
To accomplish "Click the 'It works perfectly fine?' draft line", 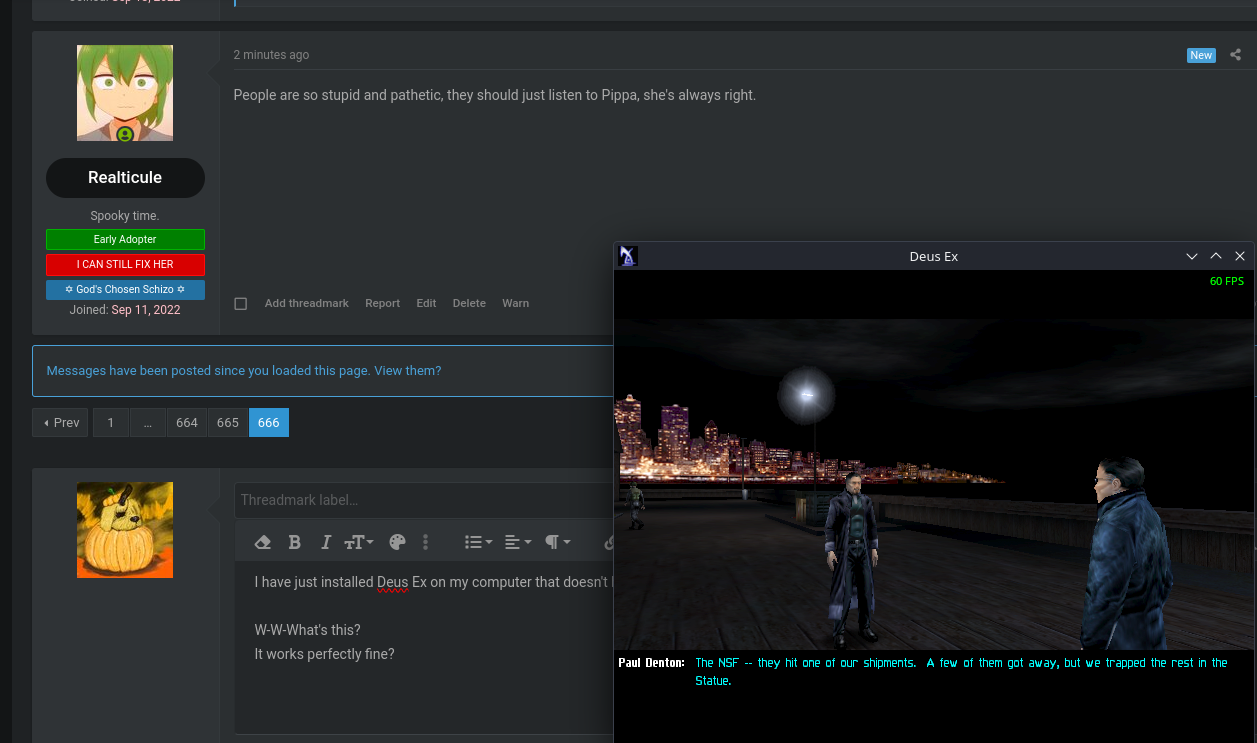I will [325, 654].
